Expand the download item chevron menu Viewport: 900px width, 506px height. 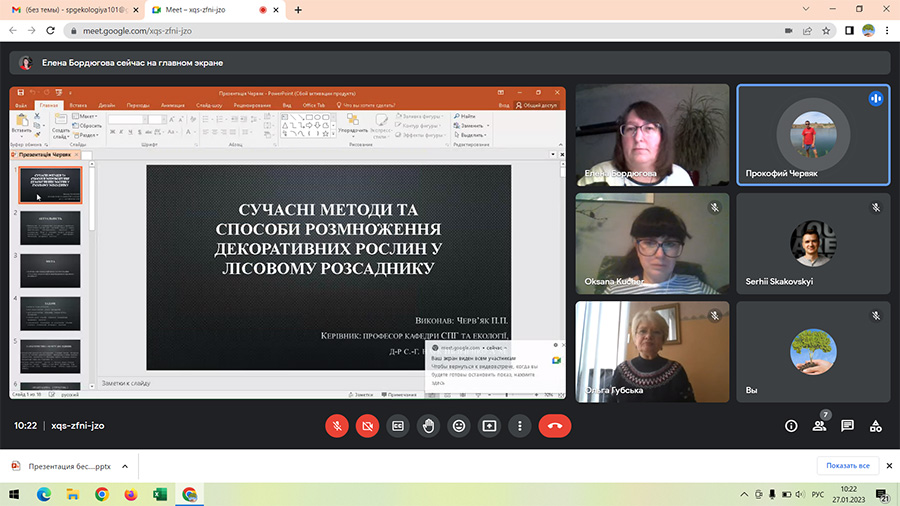coord(125,466)
